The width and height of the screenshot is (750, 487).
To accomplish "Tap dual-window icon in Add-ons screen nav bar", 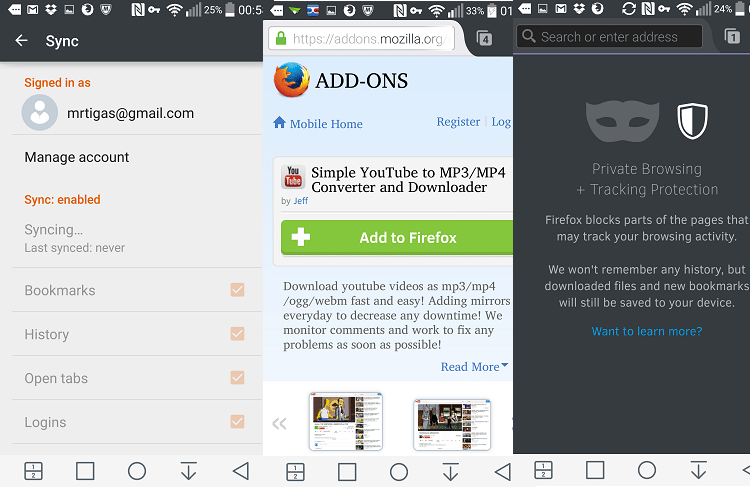I will click(295, 472).
